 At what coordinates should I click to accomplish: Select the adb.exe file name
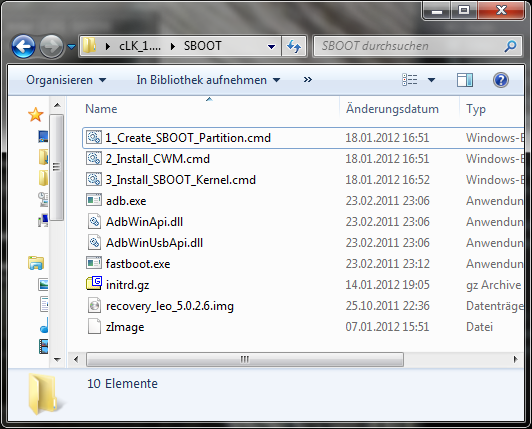[x=126, y=201]
